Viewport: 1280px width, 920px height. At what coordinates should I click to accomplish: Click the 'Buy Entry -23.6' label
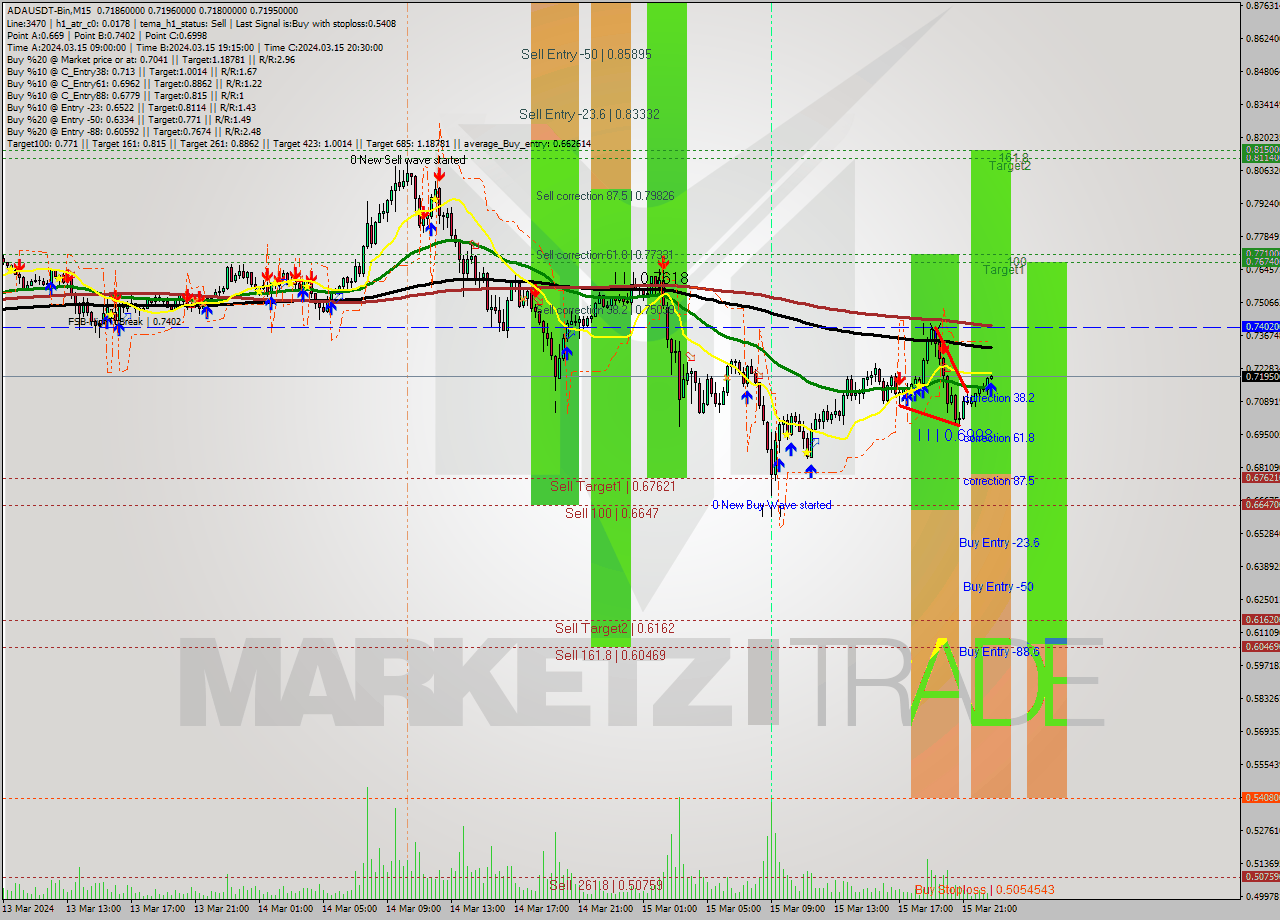point(999,543)
